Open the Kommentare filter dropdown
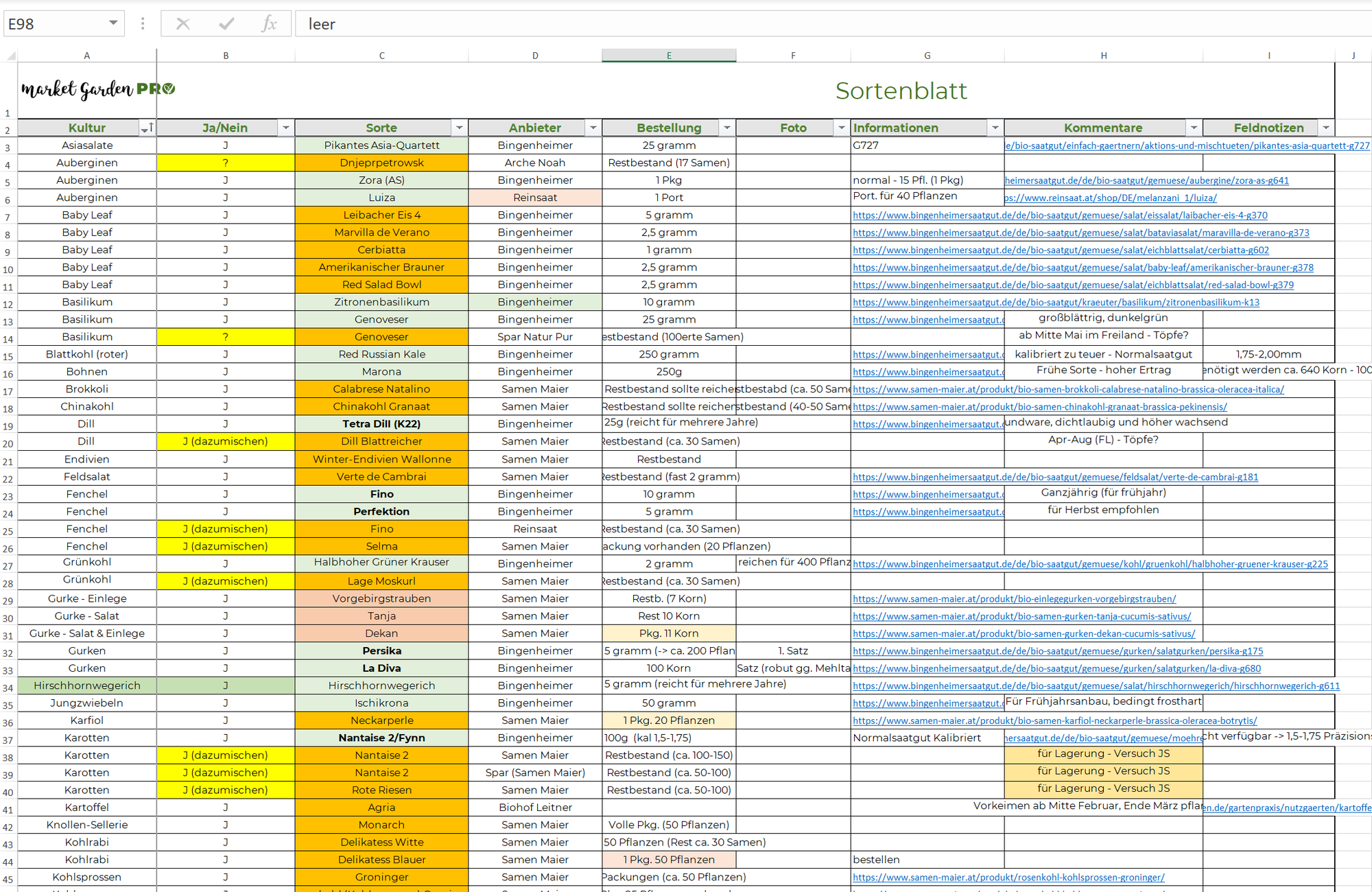This screenshot has height=892, width=1372. [1194, 128]
